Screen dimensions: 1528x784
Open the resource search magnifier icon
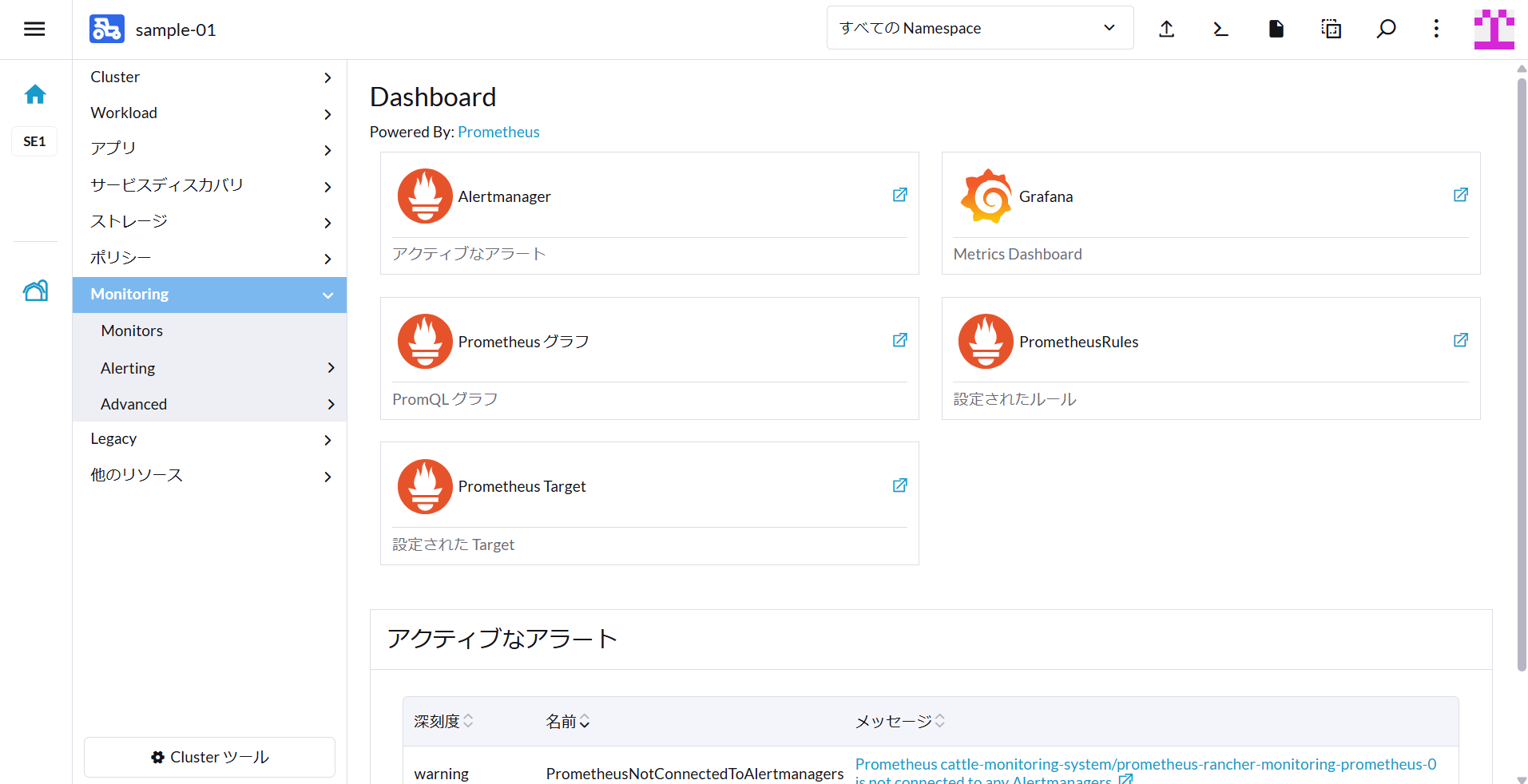click(x=1386, y=30)
